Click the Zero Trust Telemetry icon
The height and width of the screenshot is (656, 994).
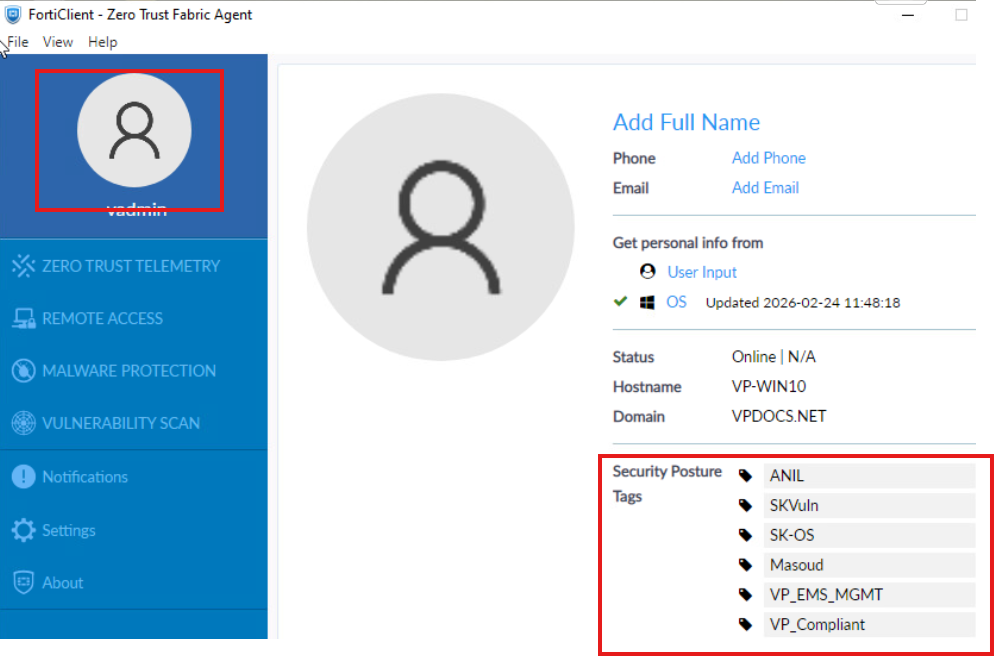[x=23, y=266]
